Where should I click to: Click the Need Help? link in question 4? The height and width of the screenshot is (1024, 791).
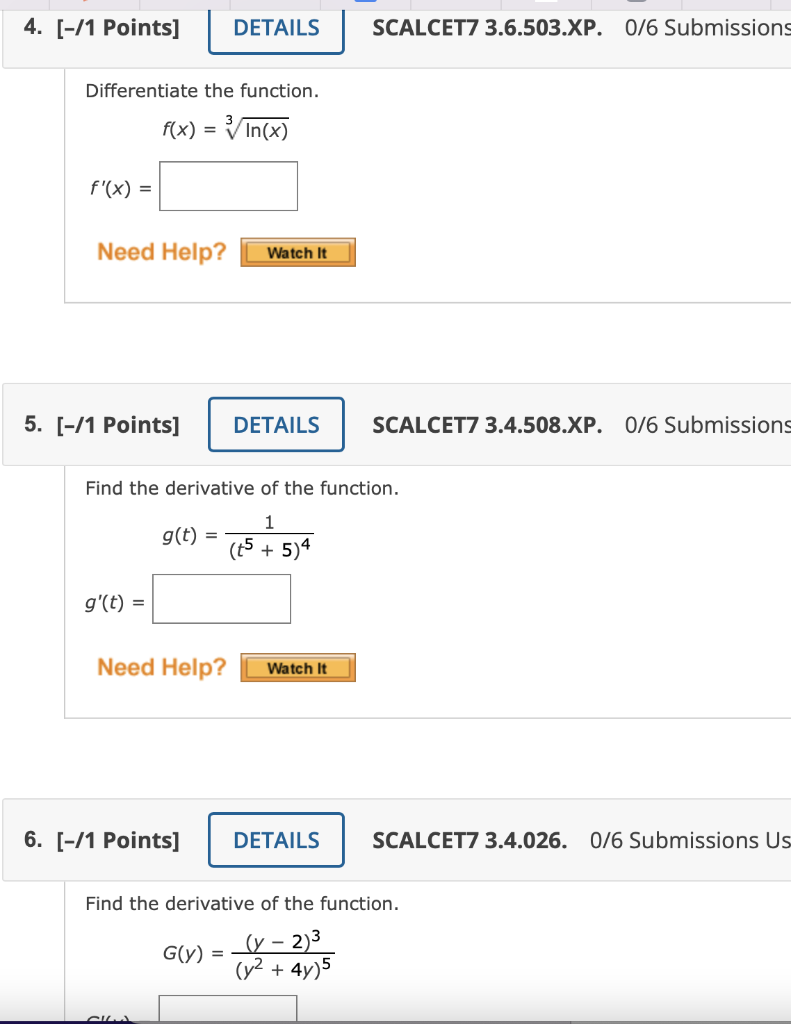(160, 251)
